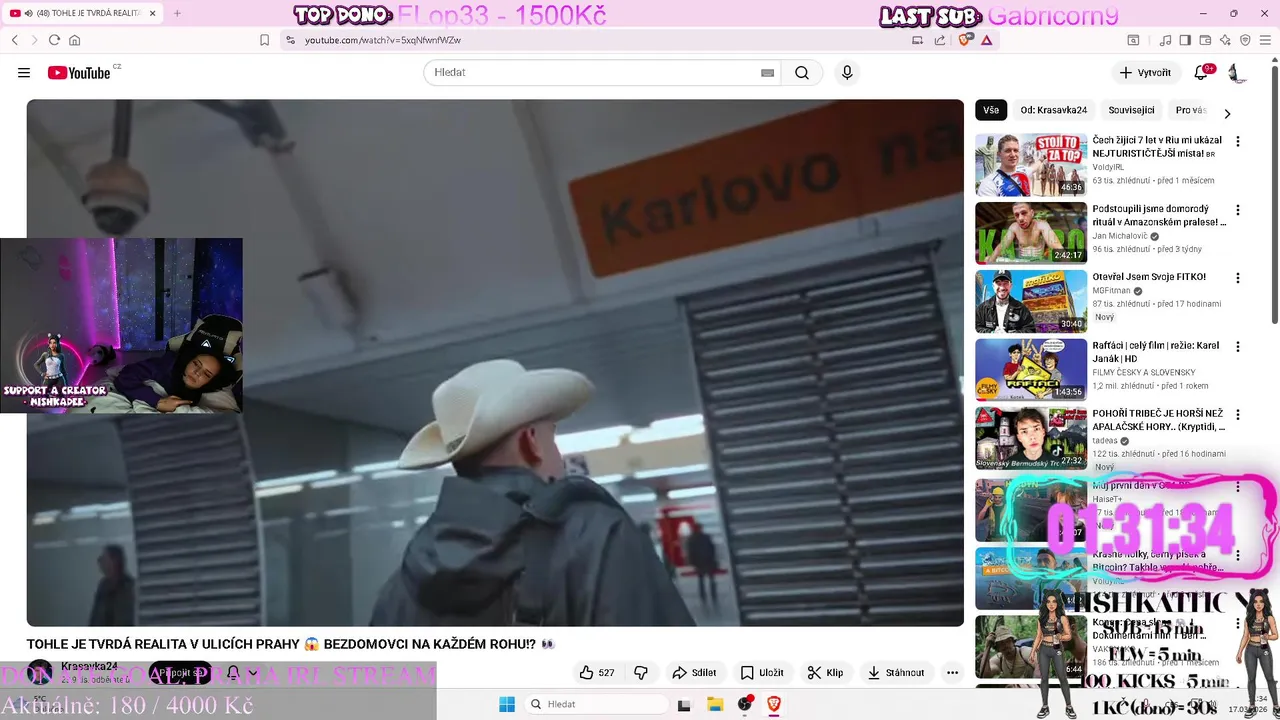Open the account avatar menu
1280x720 pixels.
pos(1236,73)
